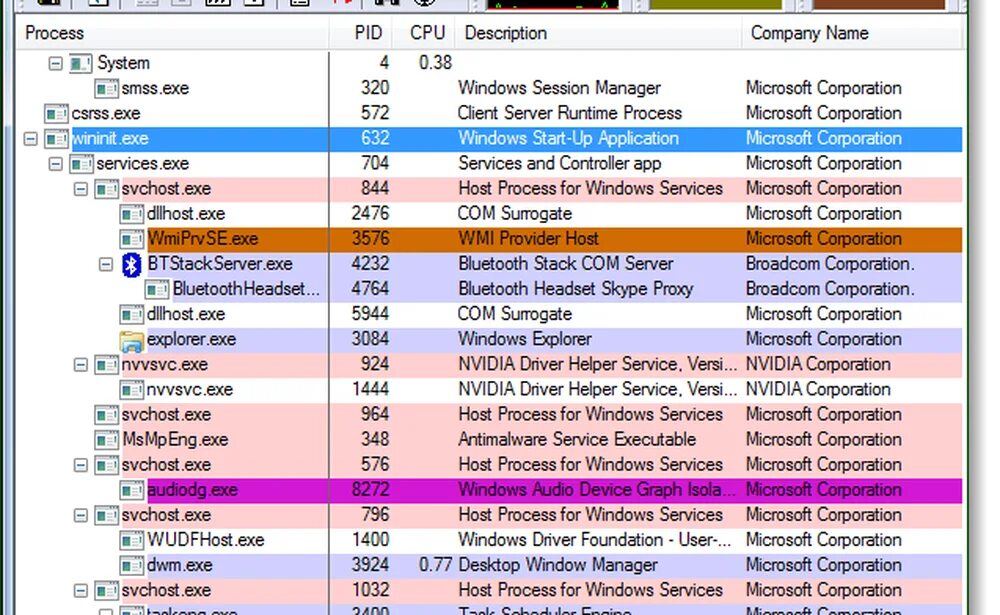Collapse svchost.exe with PID 796

pyautogui.click(x=80, y=515)
